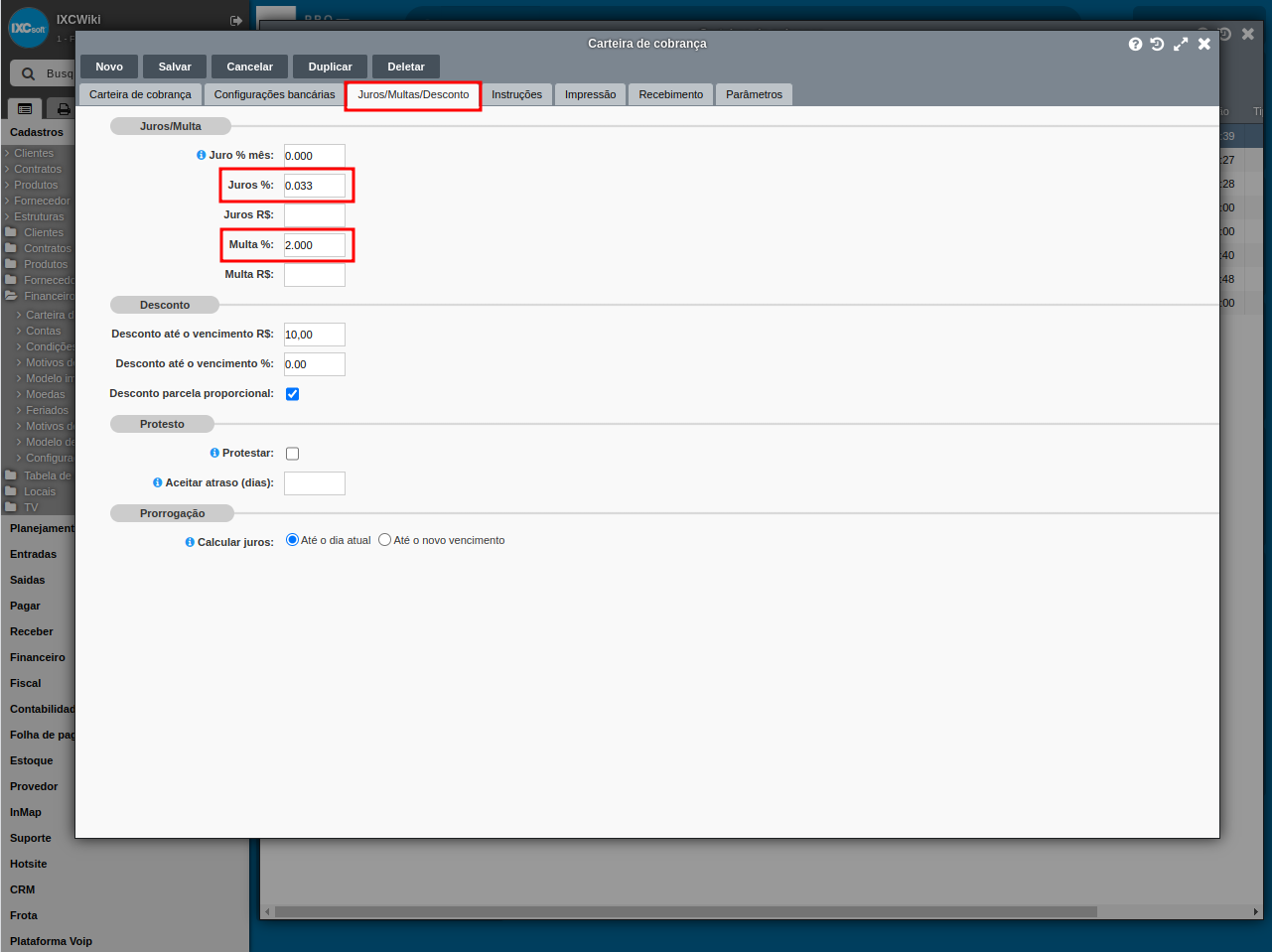1272x952 pixels.
Task: Open the Impressão tab
Action: pyautogui.click(x=590, y=94)
